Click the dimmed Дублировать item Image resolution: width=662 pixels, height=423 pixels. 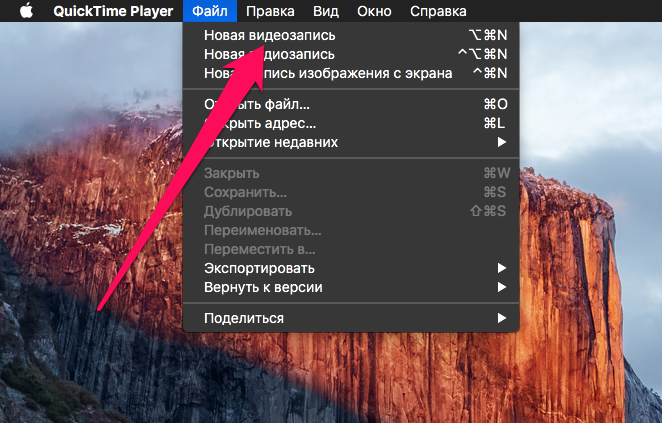point(351,211)
